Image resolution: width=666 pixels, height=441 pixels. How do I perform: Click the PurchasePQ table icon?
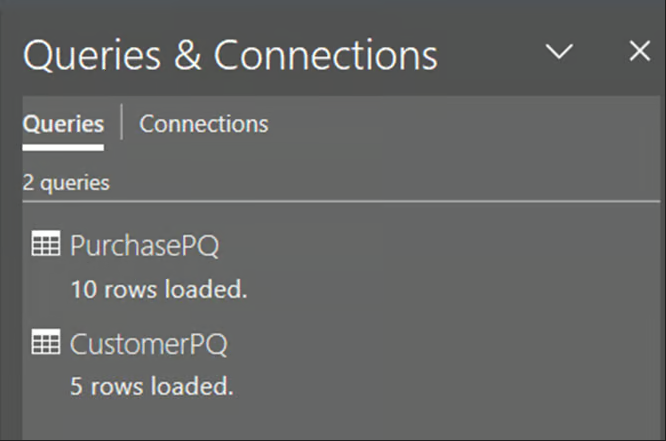(46, 245)
